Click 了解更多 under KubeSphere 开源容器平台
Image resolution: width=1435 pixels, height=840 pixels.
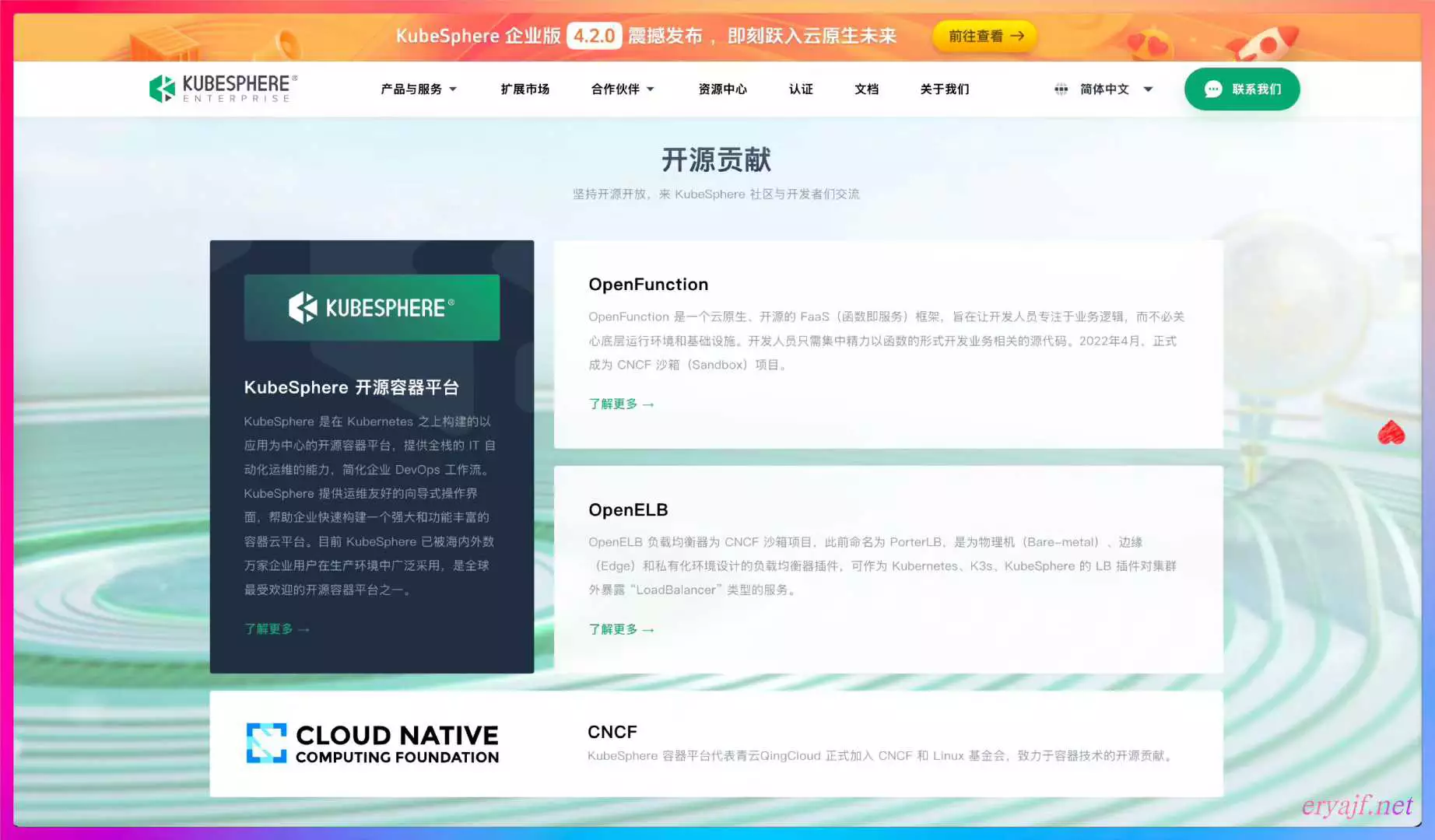click(277, 628)
